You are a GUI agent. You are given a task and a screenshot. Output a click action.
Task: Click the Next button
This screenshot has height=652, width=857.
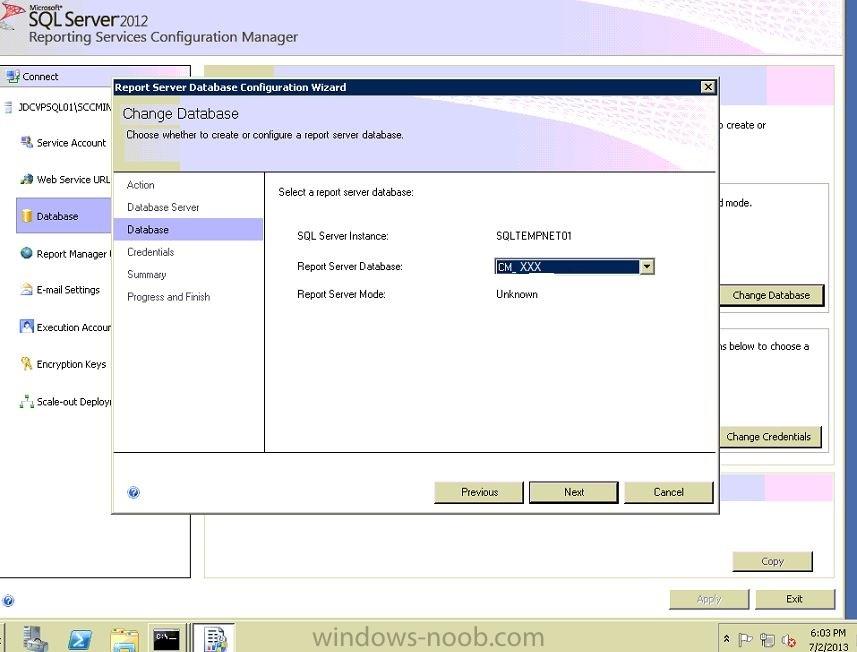pyautogui.click(x=573, y=492)
